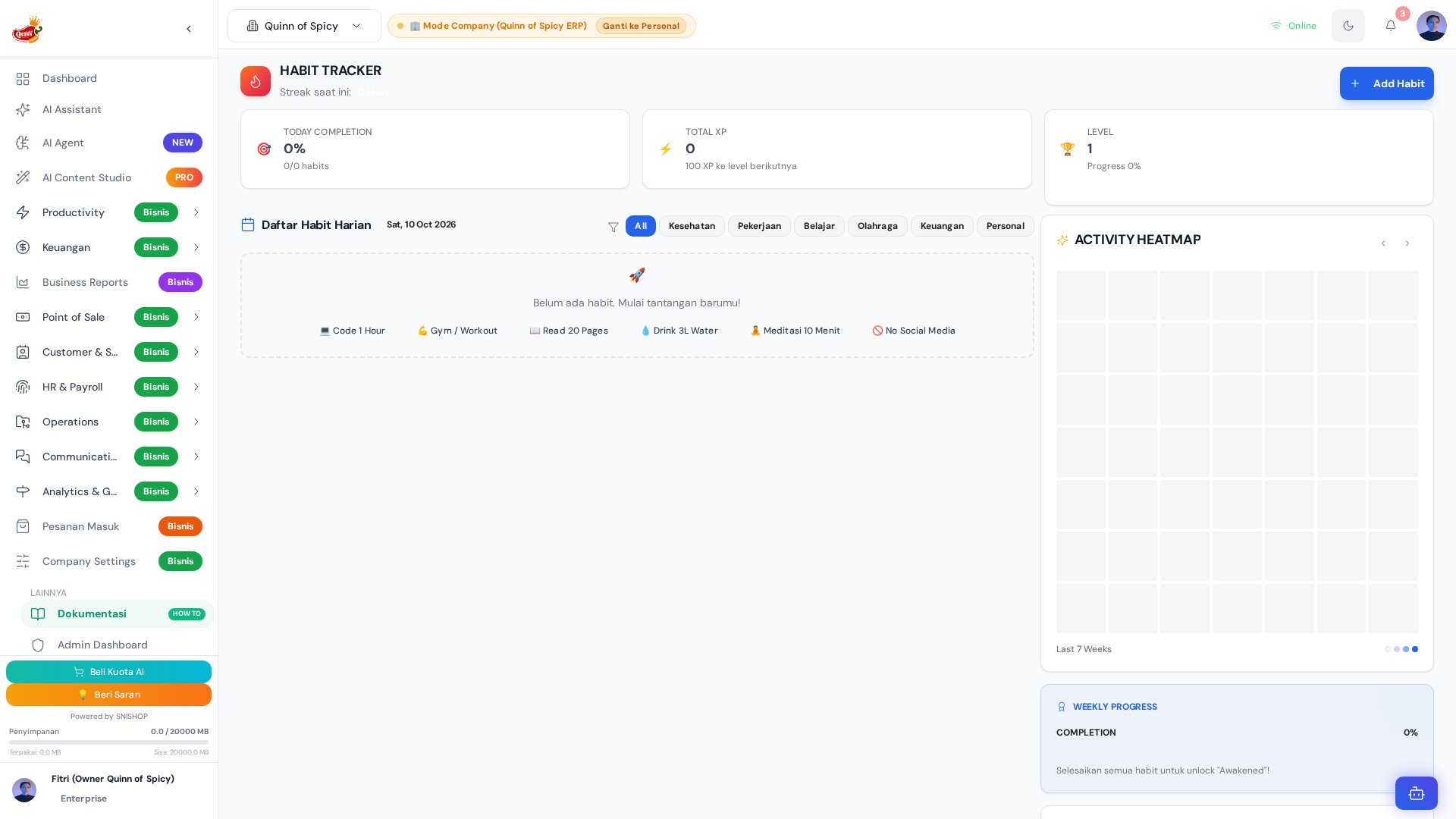The height and width of the screenshot is (819, 1456).
Task: Click the date Sat, 10 Oct 2026
Action: tap(421, 224)
